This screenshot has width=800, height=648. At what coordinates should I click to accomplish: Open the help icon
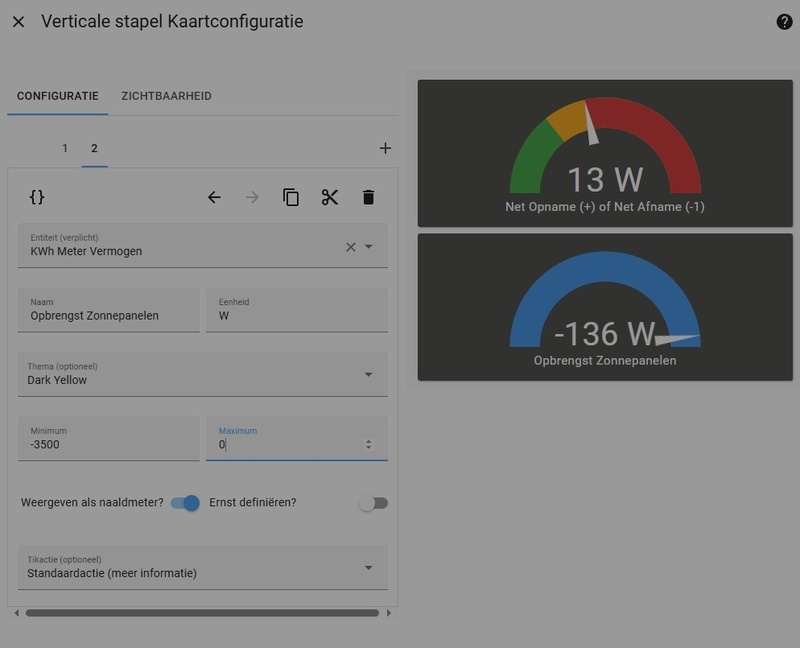(784, 22)
